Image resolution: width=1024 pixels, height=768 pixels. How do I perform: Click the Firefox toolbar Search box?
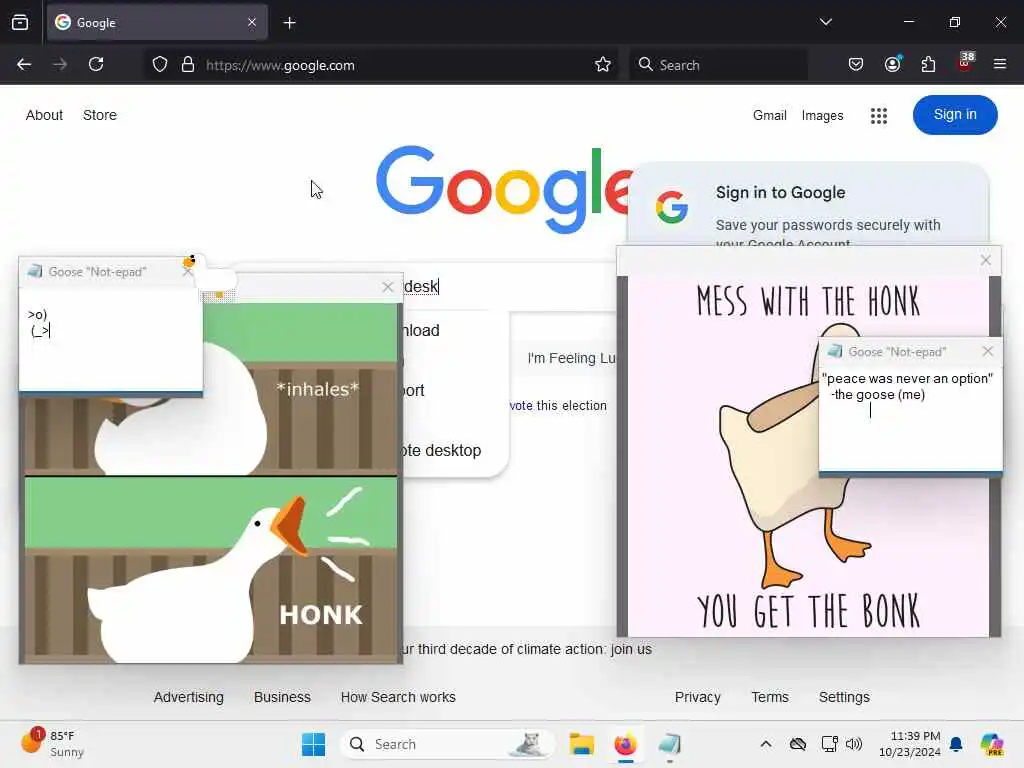[x=718, y=65]
